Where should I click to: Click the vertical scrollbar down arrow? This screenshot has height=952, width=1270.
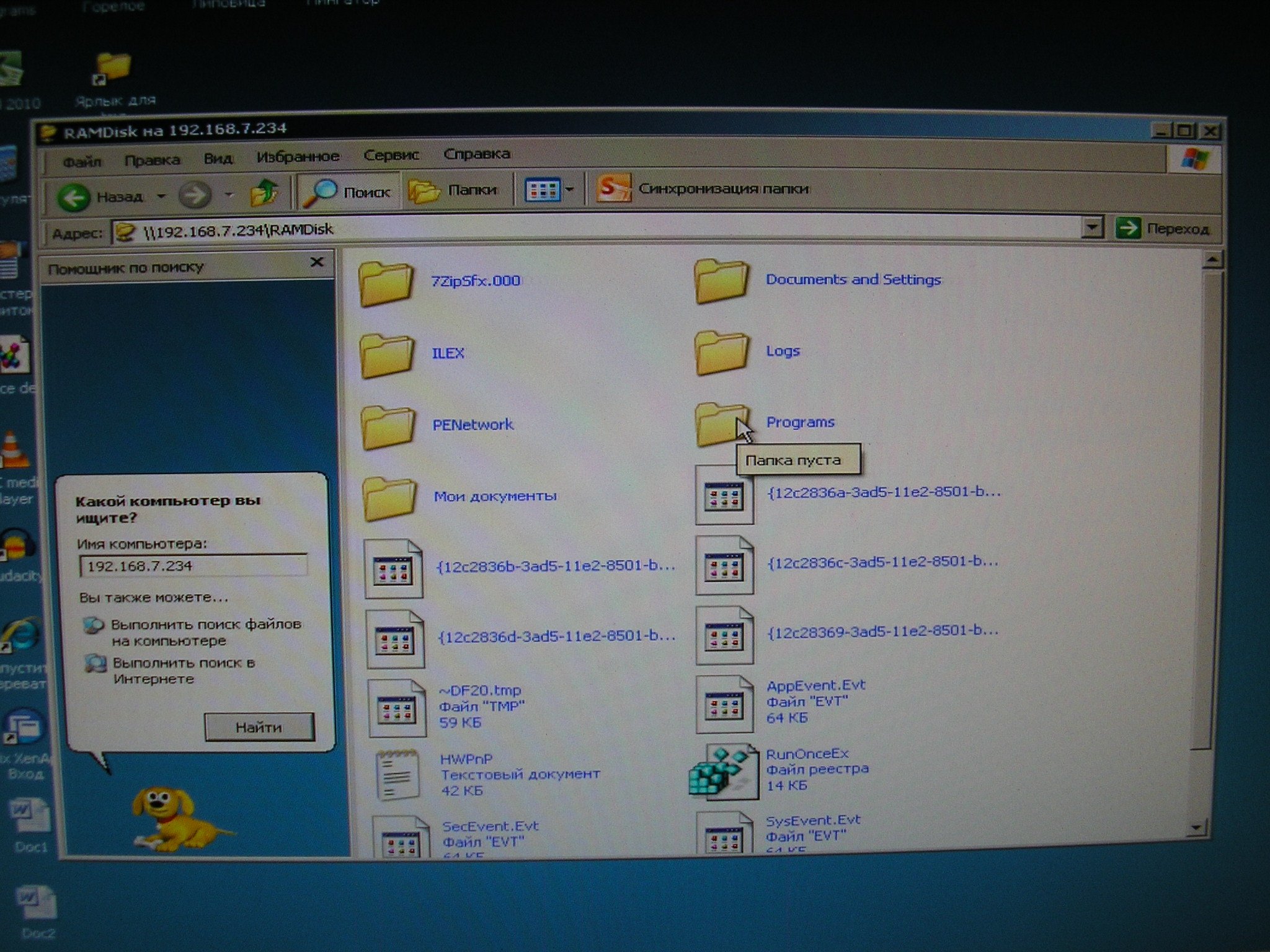(x=1197, y=828)
